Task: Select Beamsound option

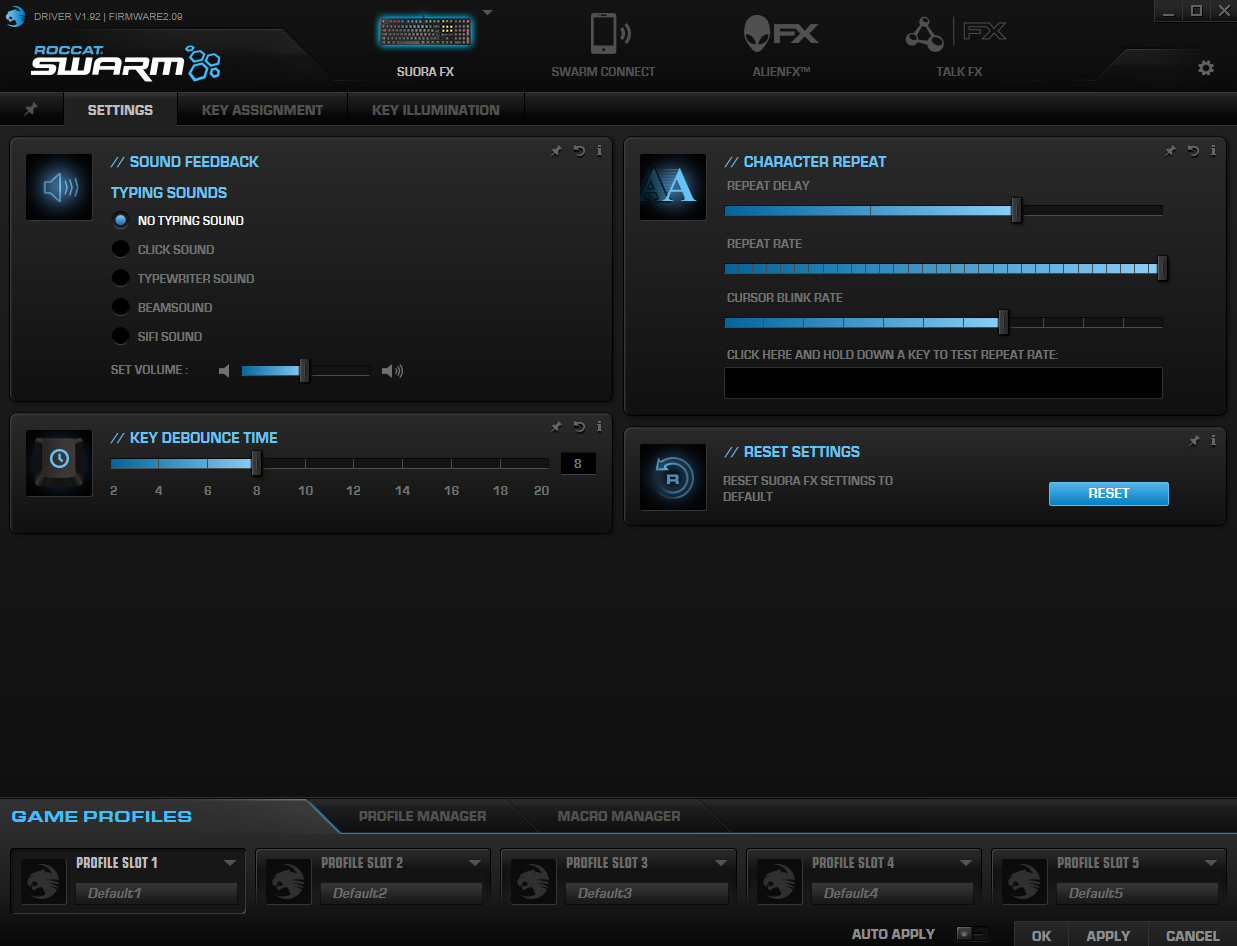Action: (x=163, y=308)
